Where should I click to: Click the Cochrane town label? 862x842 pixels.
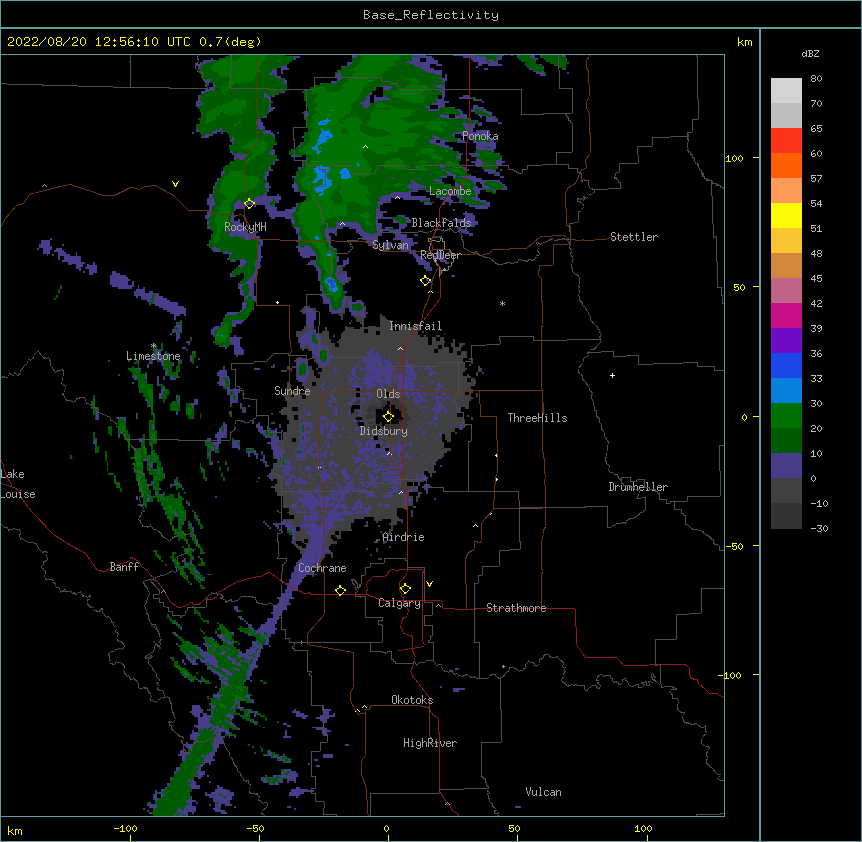tap(322, 568)
